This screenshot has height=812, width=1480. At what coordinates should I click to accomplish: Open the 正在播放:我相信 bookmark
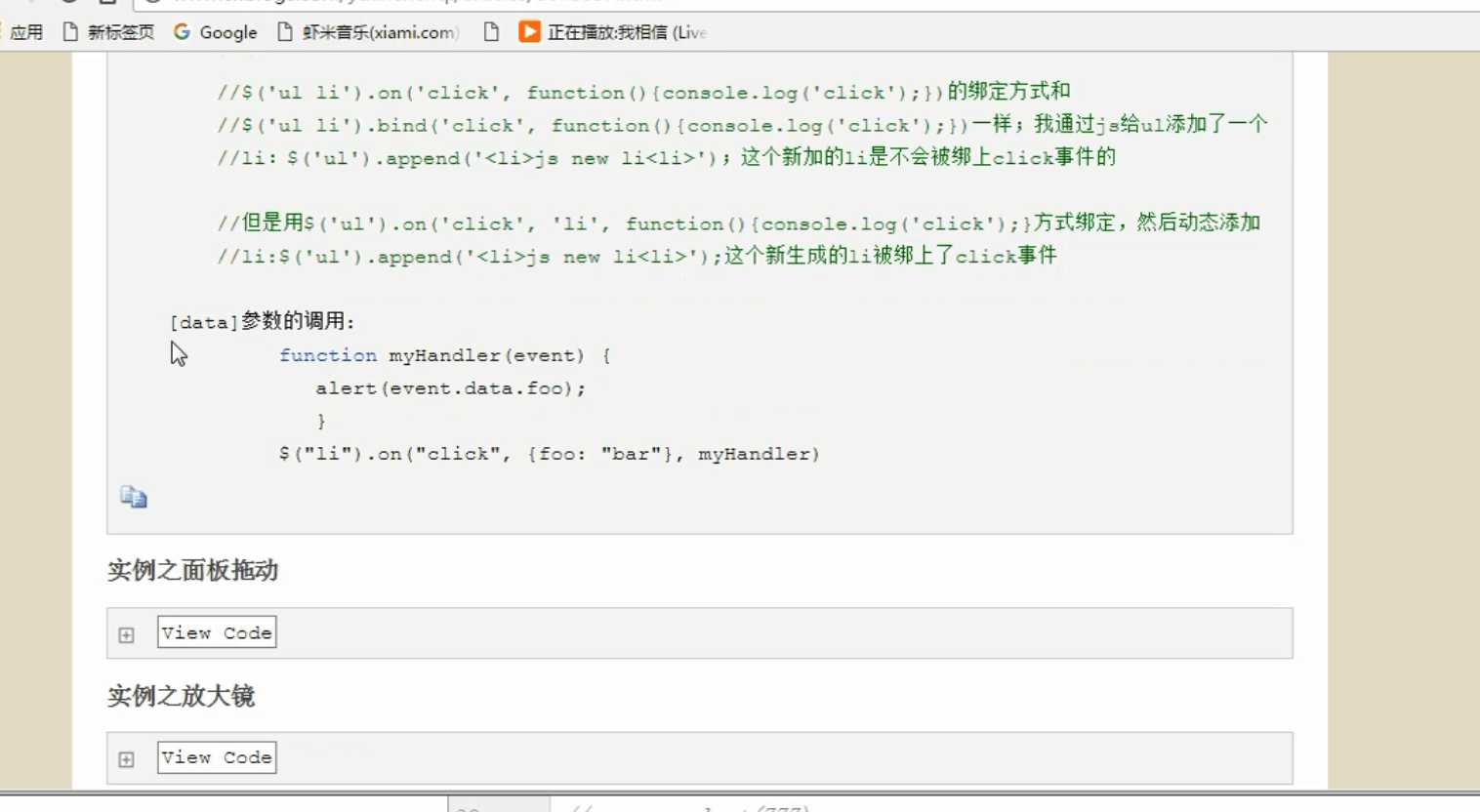point(612,32)
